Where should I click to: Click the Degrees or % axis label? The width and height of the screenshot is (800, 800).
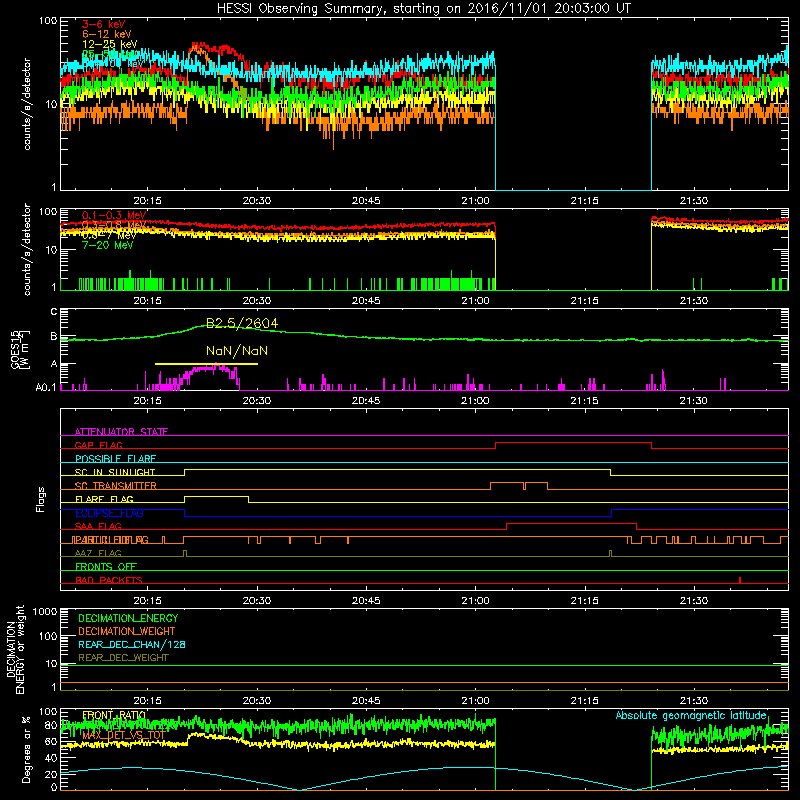[26, 749]
